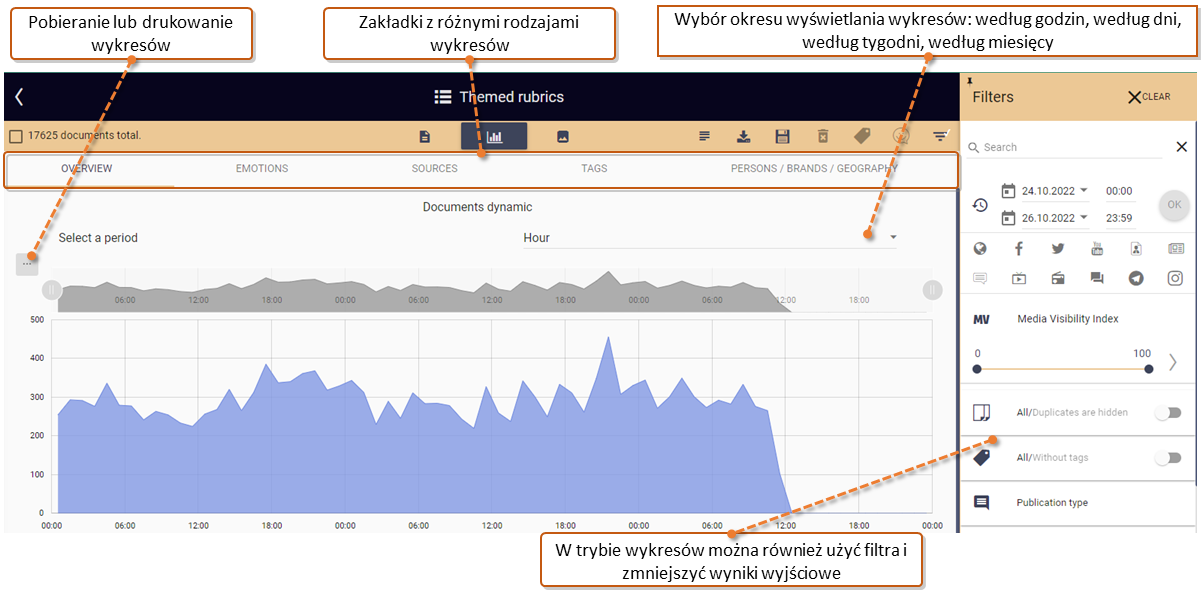1202x591 pixels.
Task: Switch to the OVERVIEW tab
Action: (x=87, y=168)
